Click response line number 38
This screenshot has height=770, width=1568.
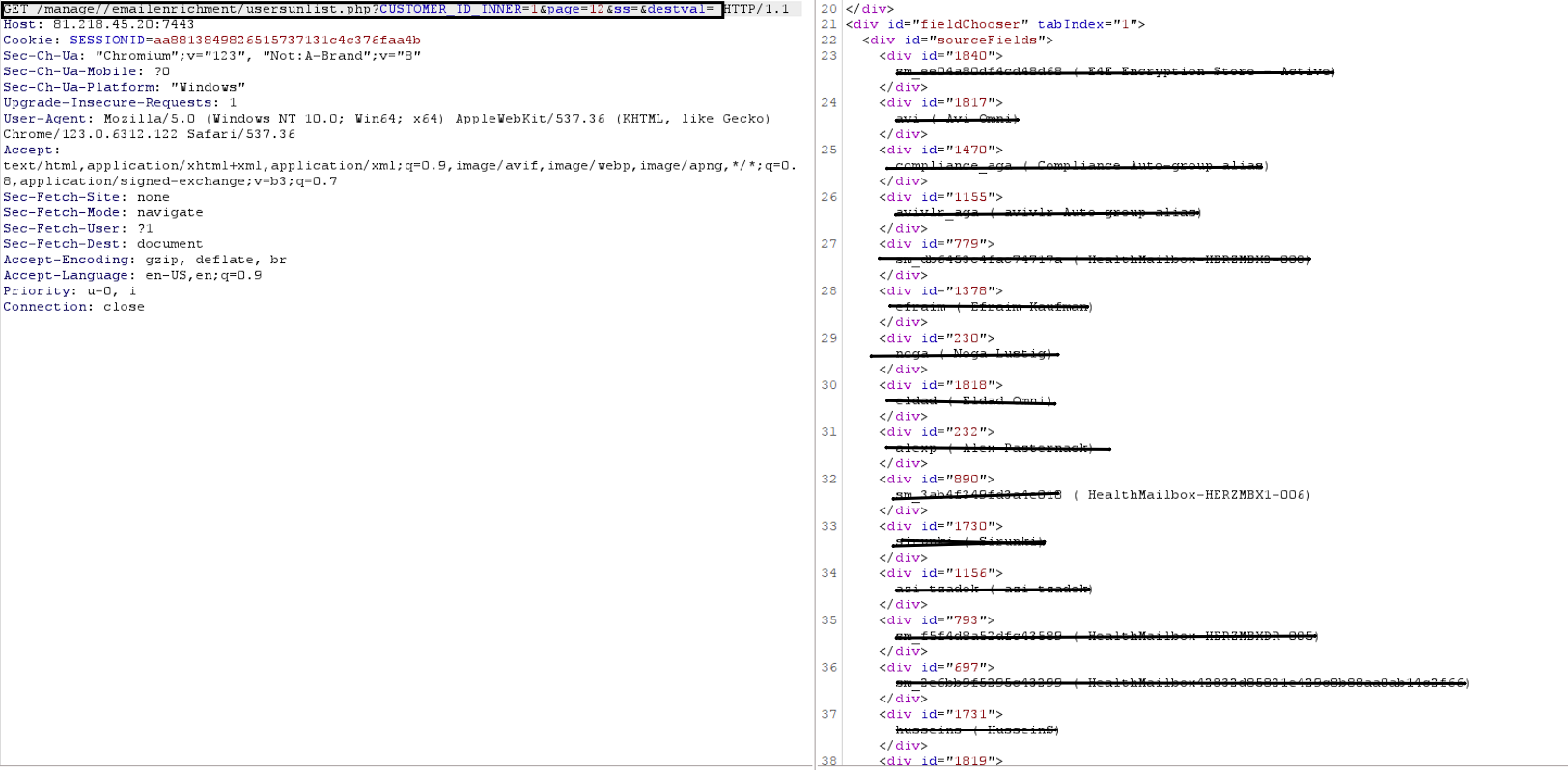[829, 761]
